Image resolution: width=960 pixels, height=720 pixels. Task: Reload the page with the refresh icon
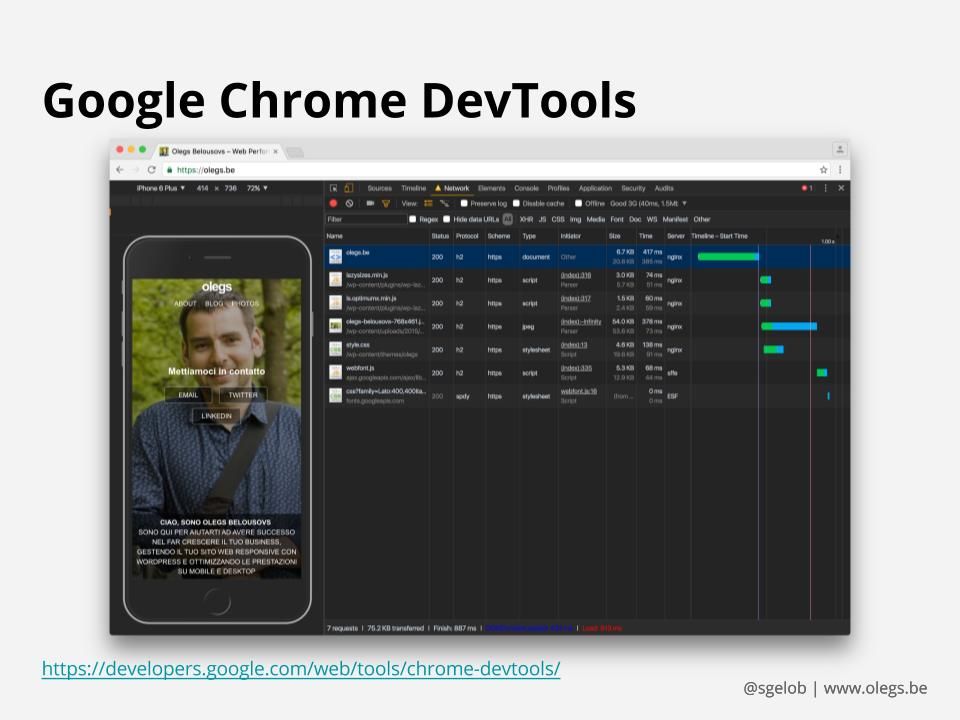pos(151,170)
